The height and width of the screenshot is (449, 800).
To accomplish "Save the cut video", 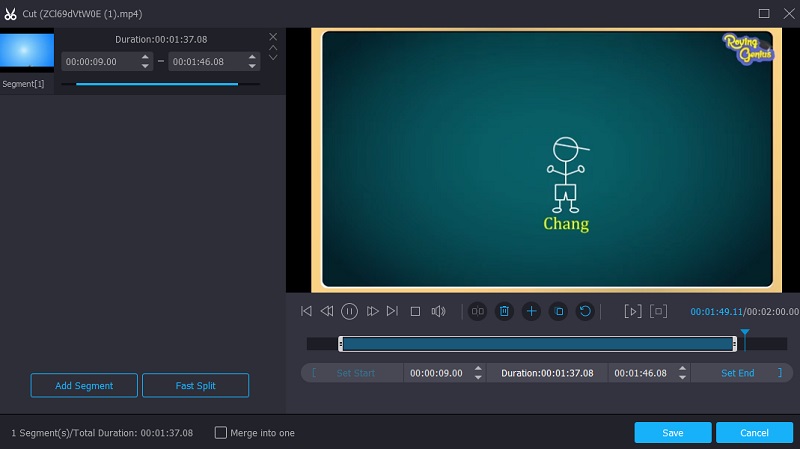I will [672, 433].
